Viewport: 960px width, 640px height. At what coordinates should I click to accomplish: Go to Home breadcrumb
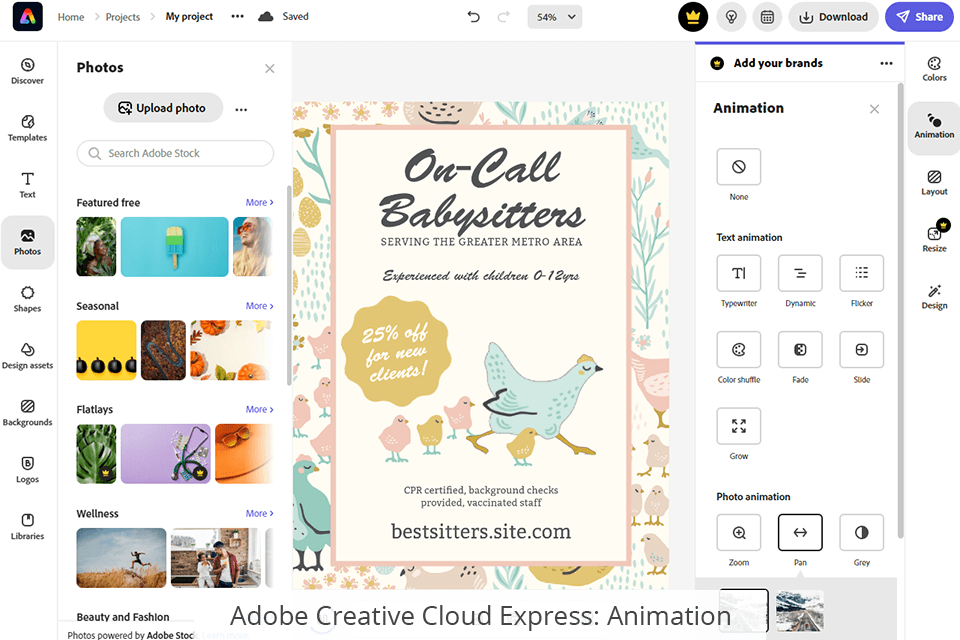(x=71, y=17)
